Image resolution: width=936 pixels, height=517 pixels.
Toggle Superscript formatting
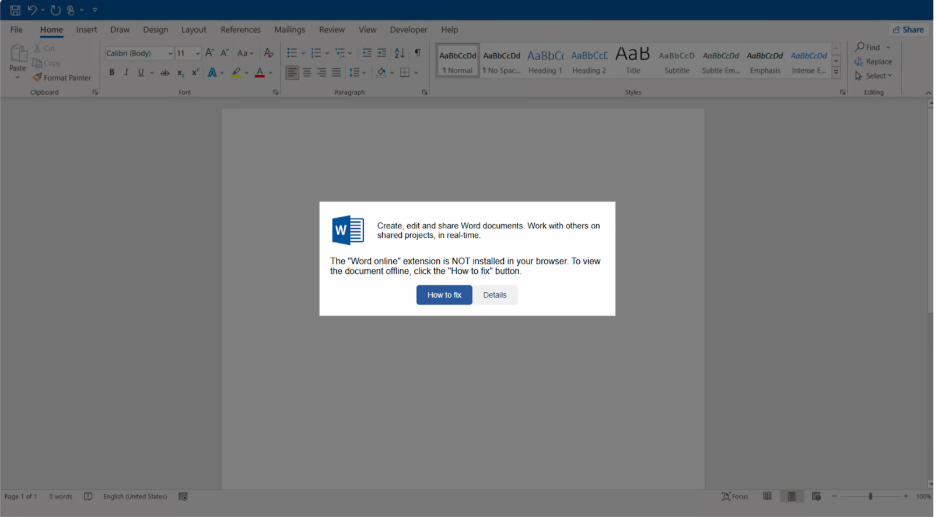[195, 72]
